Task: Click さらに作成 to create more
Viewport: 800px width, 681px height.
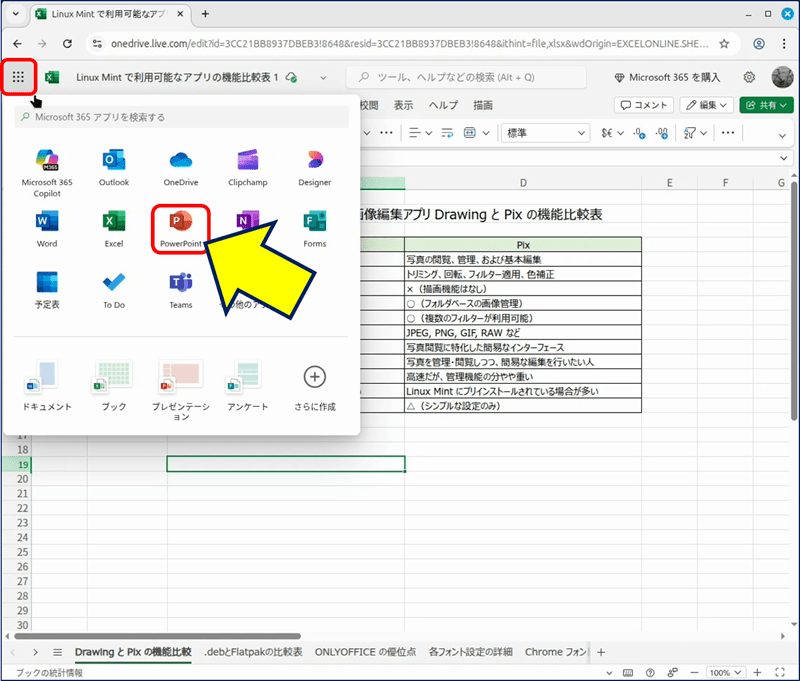Action: click(x=315, y=388)
